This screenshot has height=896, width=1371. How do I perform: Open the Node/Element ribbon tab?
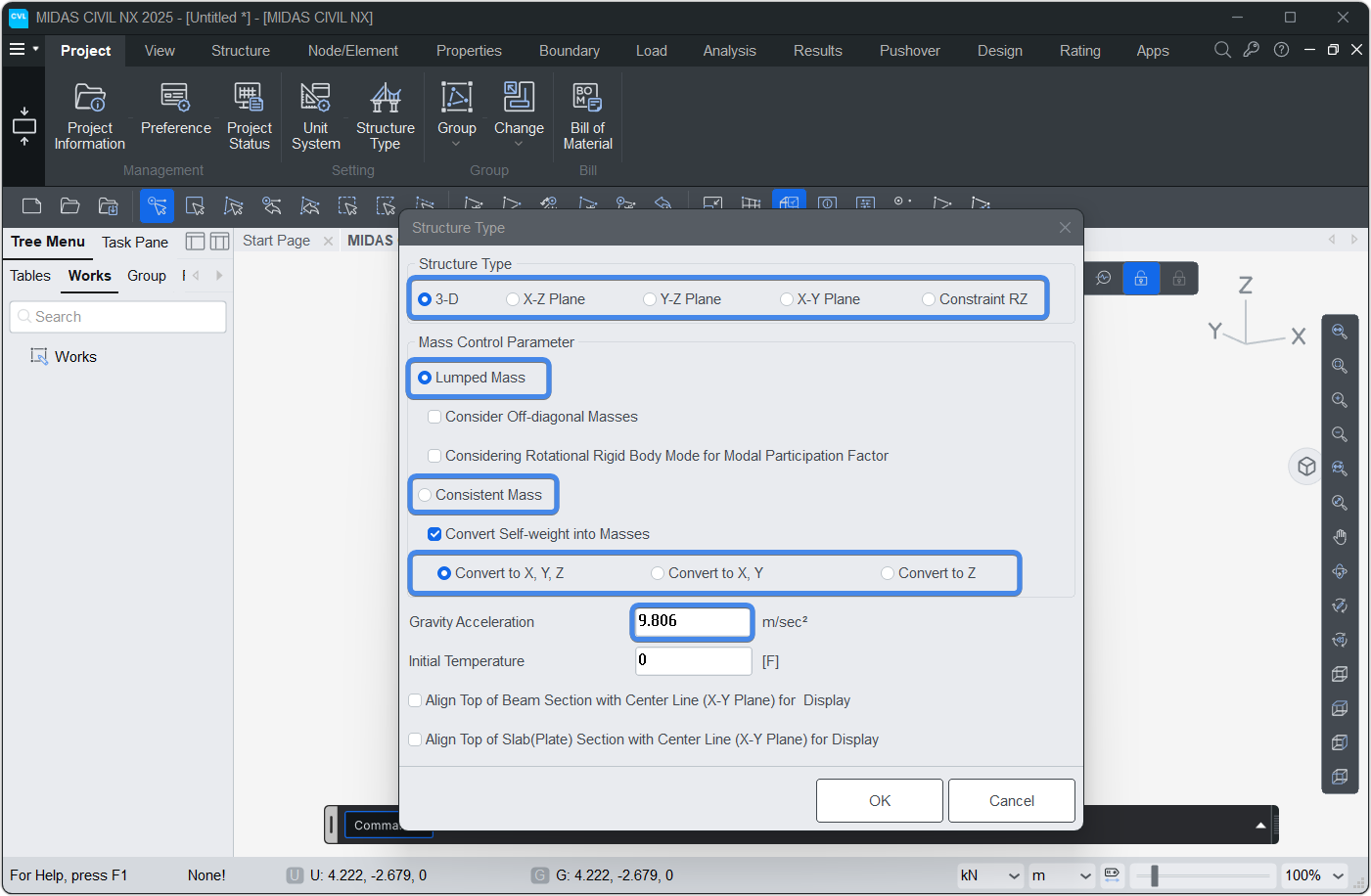click(x=352, y=51)
